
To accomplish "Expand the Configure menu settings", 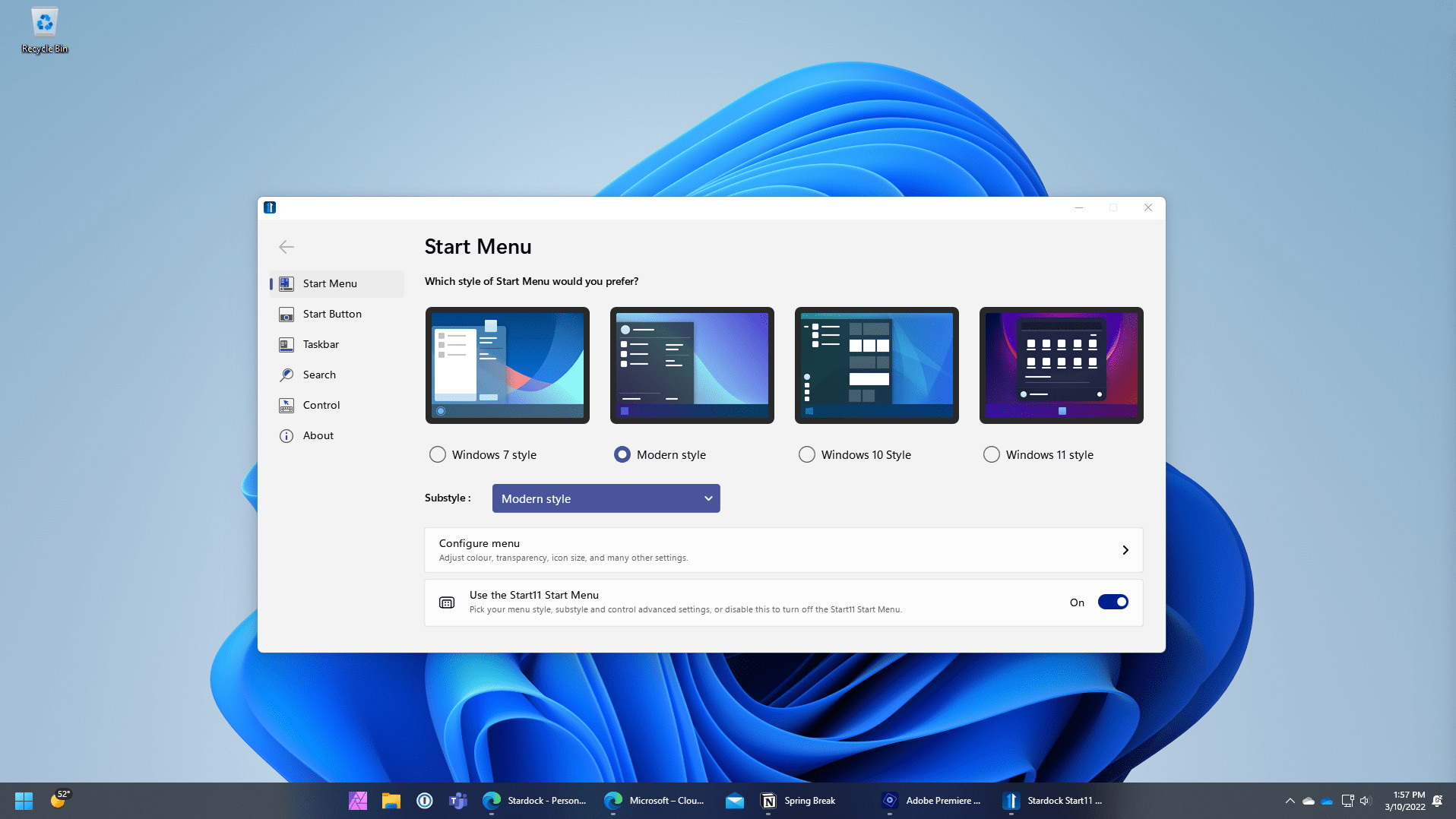I will click(x=783, y=549).
